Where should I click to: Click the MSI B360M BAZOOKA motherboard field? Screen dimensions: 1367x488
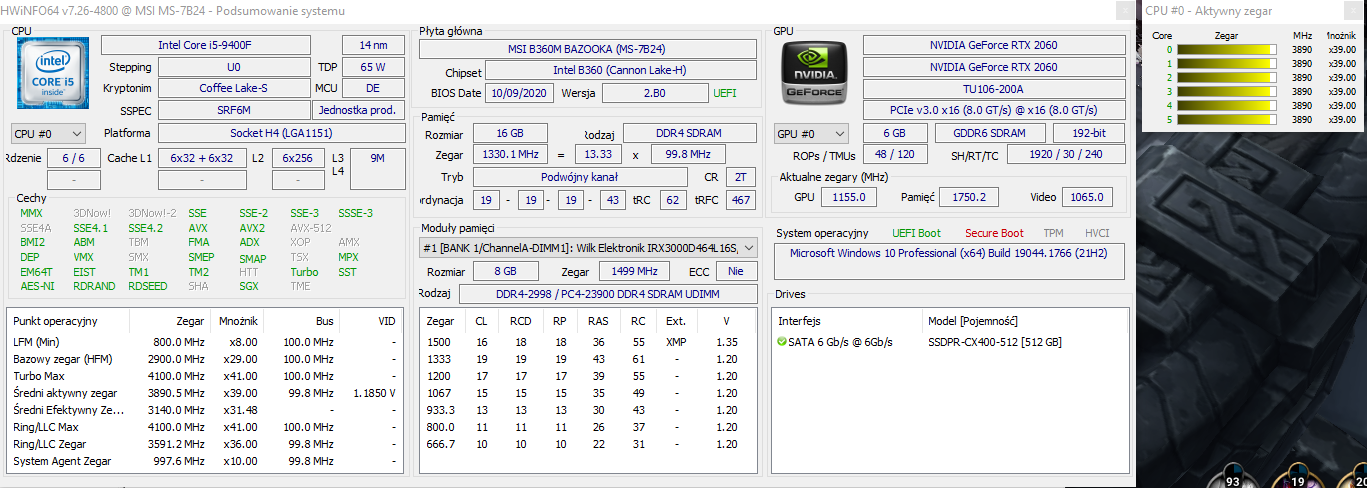tap(588, 49)
